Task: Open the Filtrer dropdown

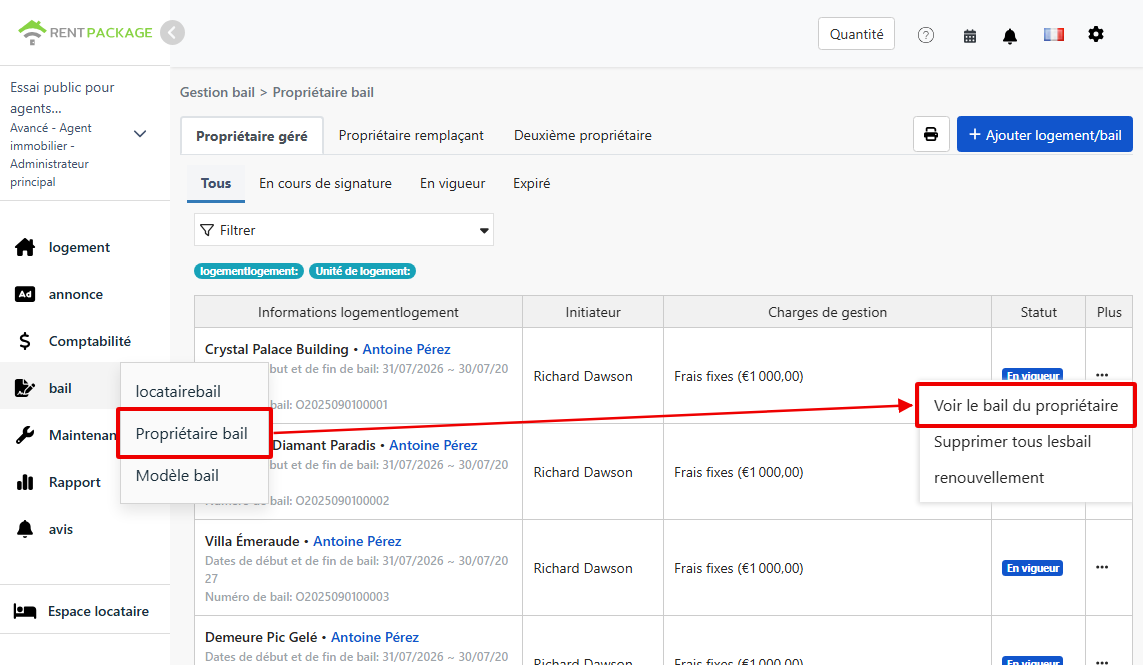Action: tap(343, 230)
